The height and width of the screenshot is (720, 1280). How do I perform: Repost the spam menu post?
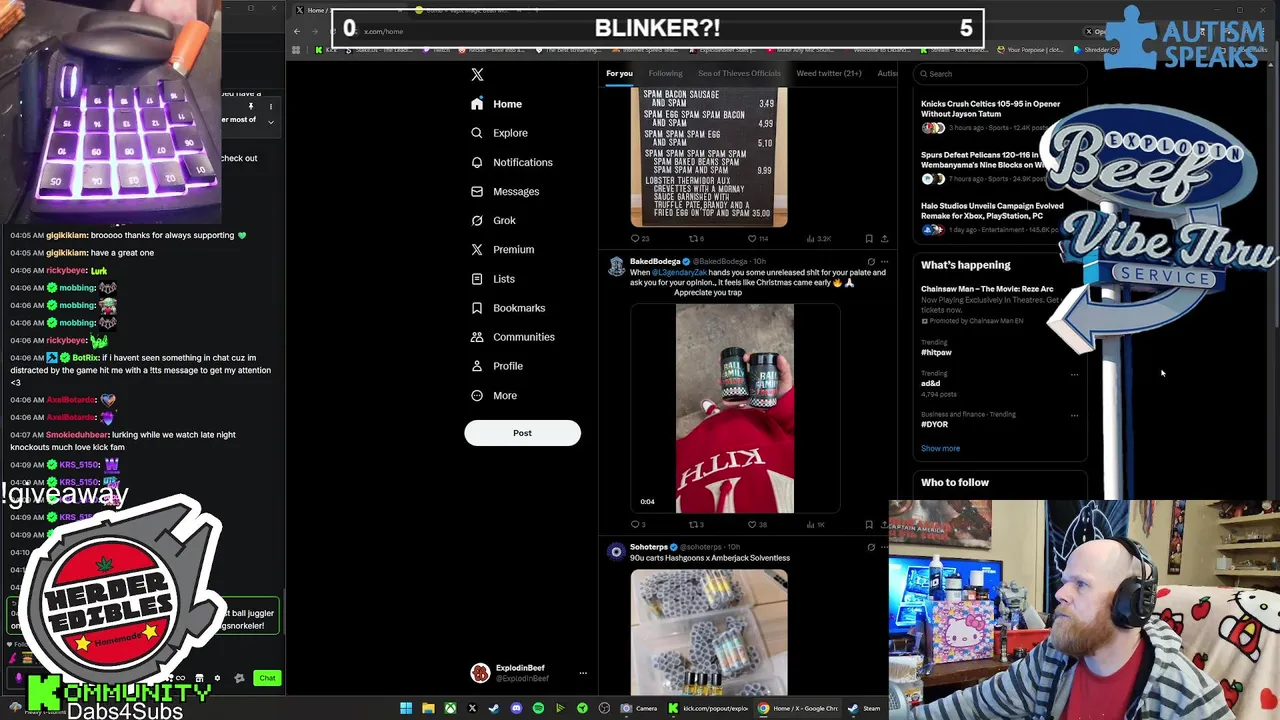695,239
